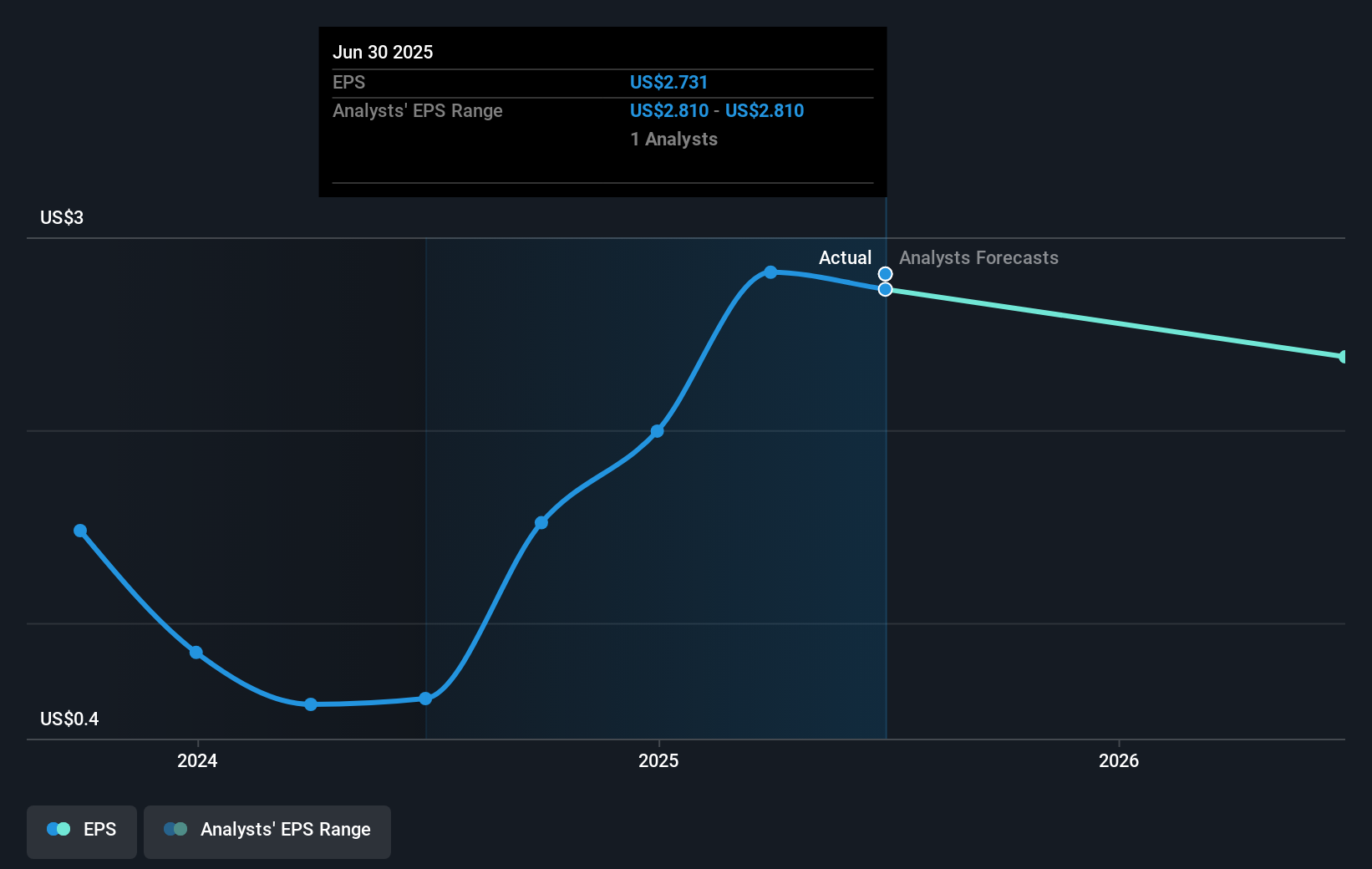The image size is (1372, 869).
Task: Select the forecast start marker below Actual label
Action: (x=884, y=289)
